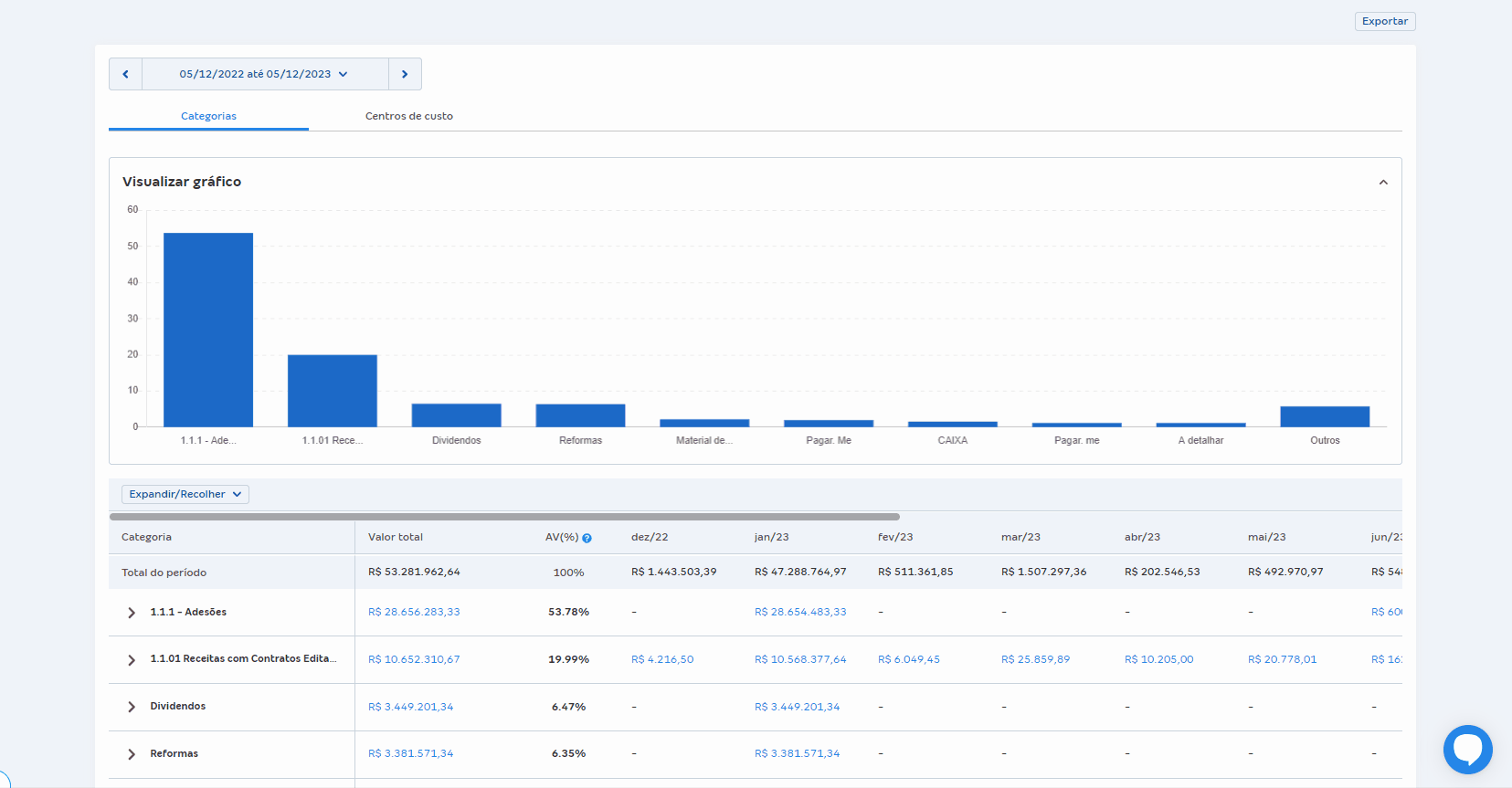Open Receitas dez/22 value R$ 4.216,50
Image resolution: width=1512 pixels, height=788 pixels.
click(x=662, y=659)
